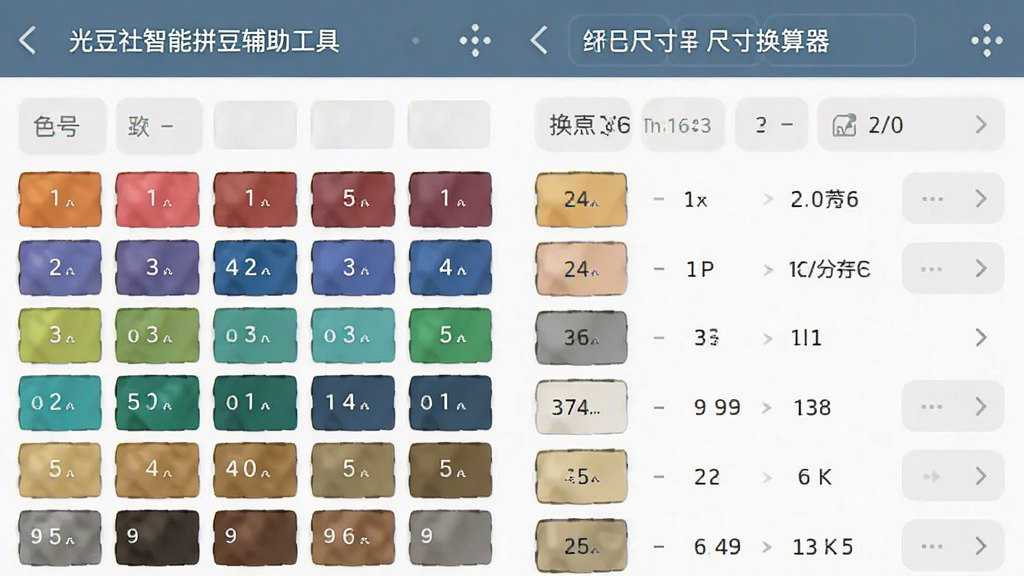Select the peach 24 swatch in the converter

tap(581, 269)
